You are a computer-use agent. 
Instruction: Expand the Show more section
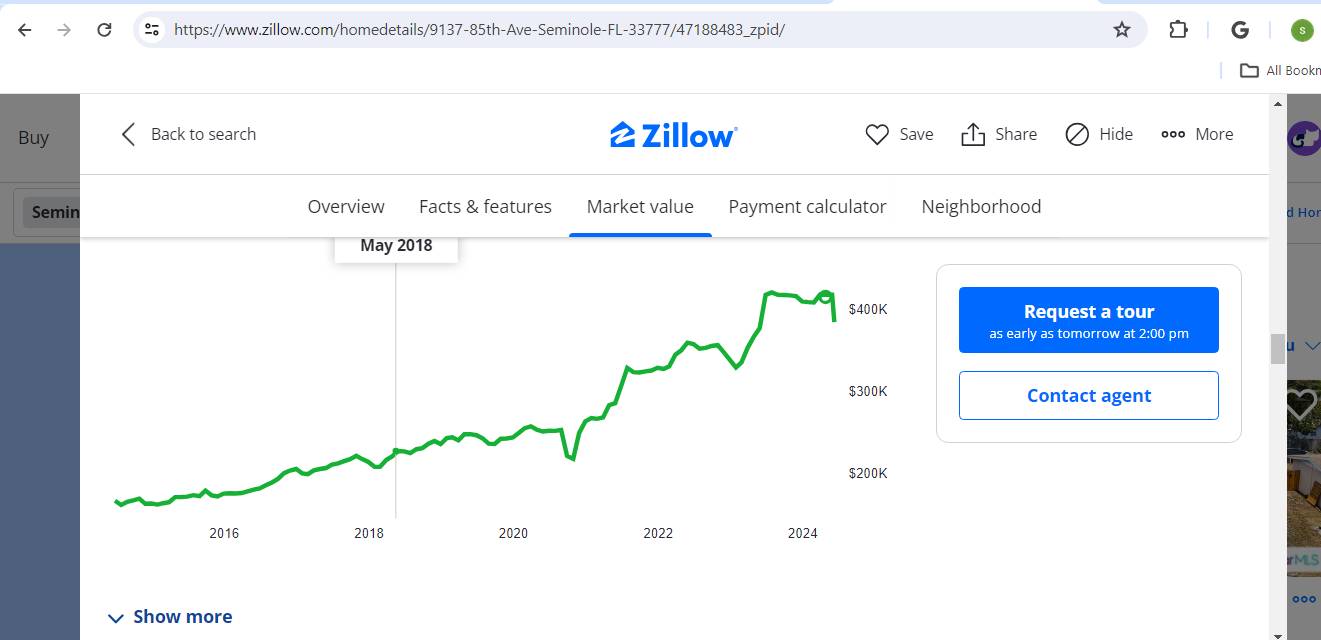pyautogui.click(x=170, y=617)
